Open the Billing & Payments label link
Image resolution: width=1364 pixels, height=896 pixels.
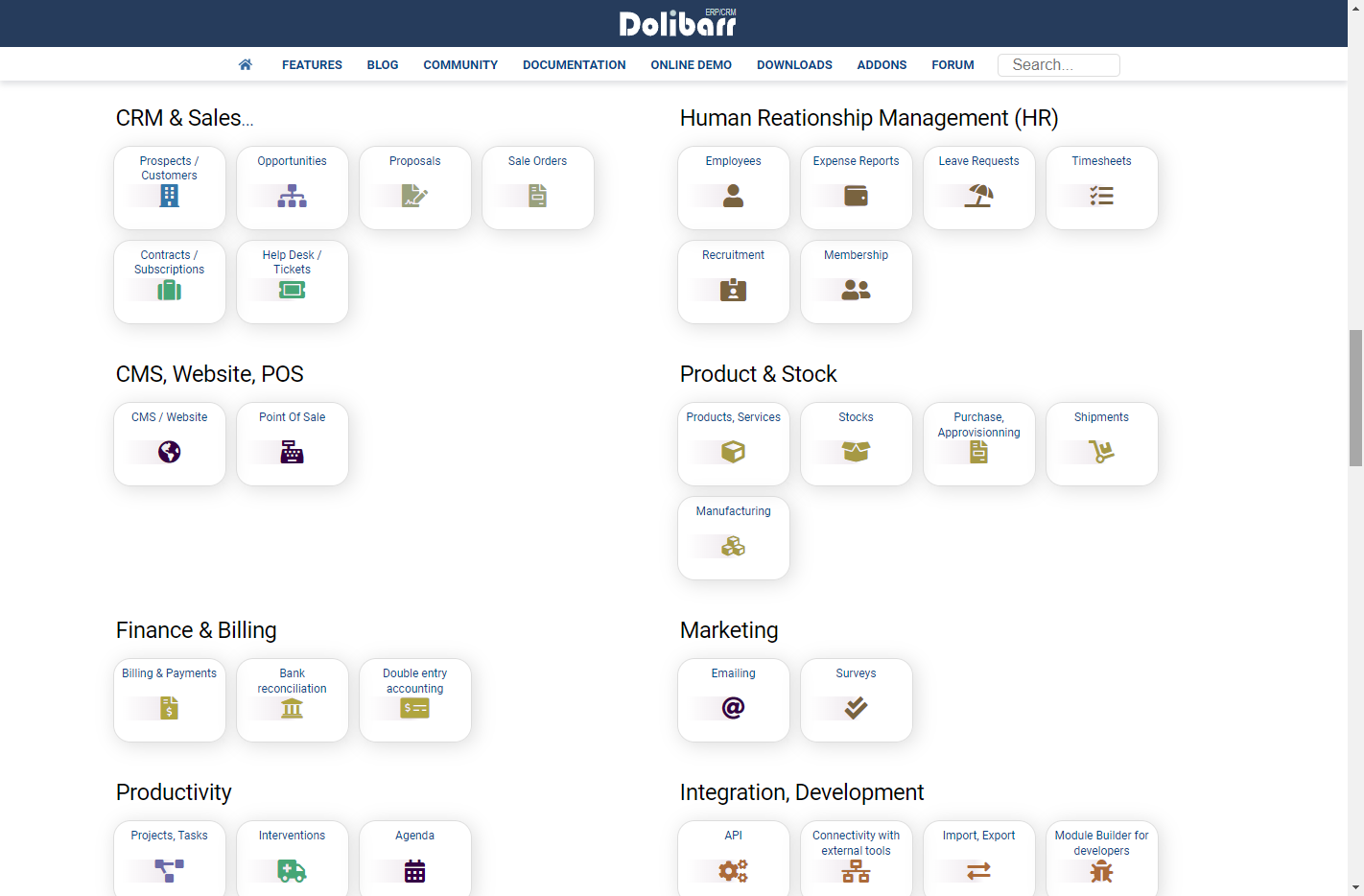tap(170, 673)
